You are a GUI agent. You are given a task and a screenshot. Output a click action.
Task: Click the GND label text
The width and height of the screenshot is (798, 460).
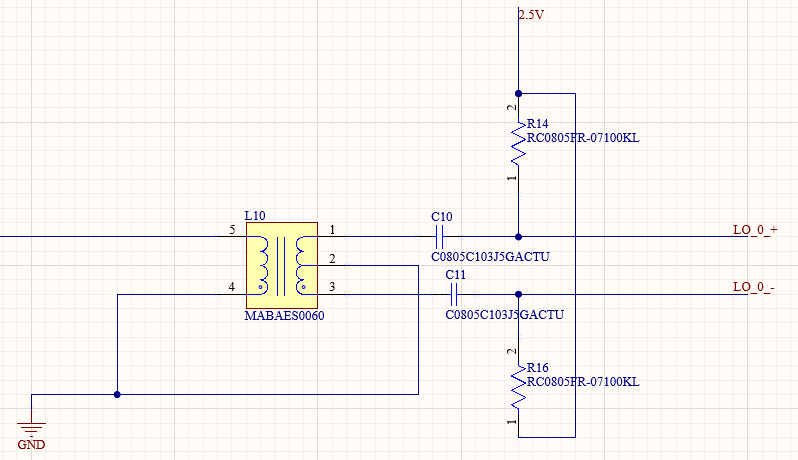click(31, 445)
